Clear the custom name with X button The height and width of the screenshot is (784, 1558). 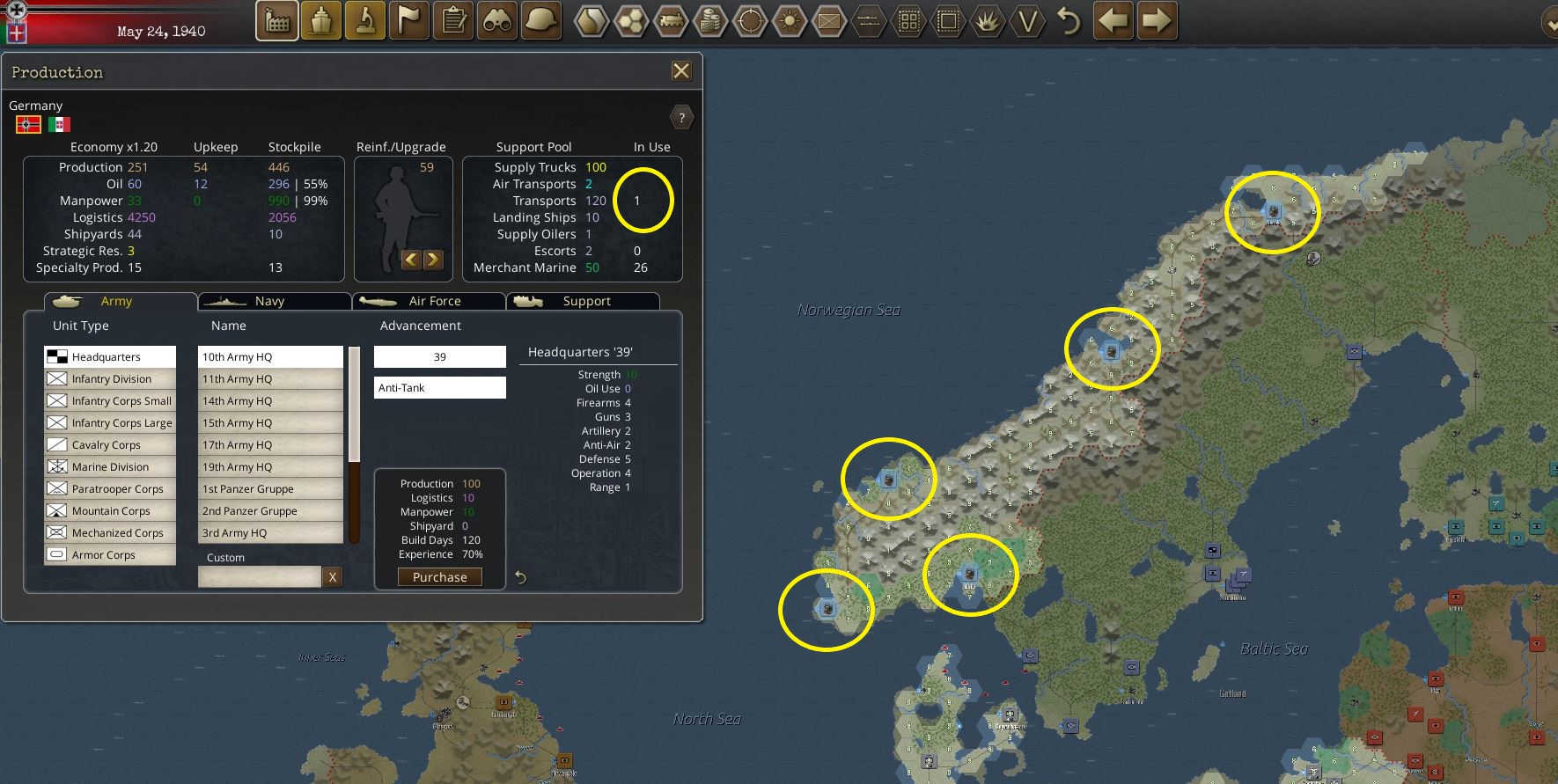333,576
